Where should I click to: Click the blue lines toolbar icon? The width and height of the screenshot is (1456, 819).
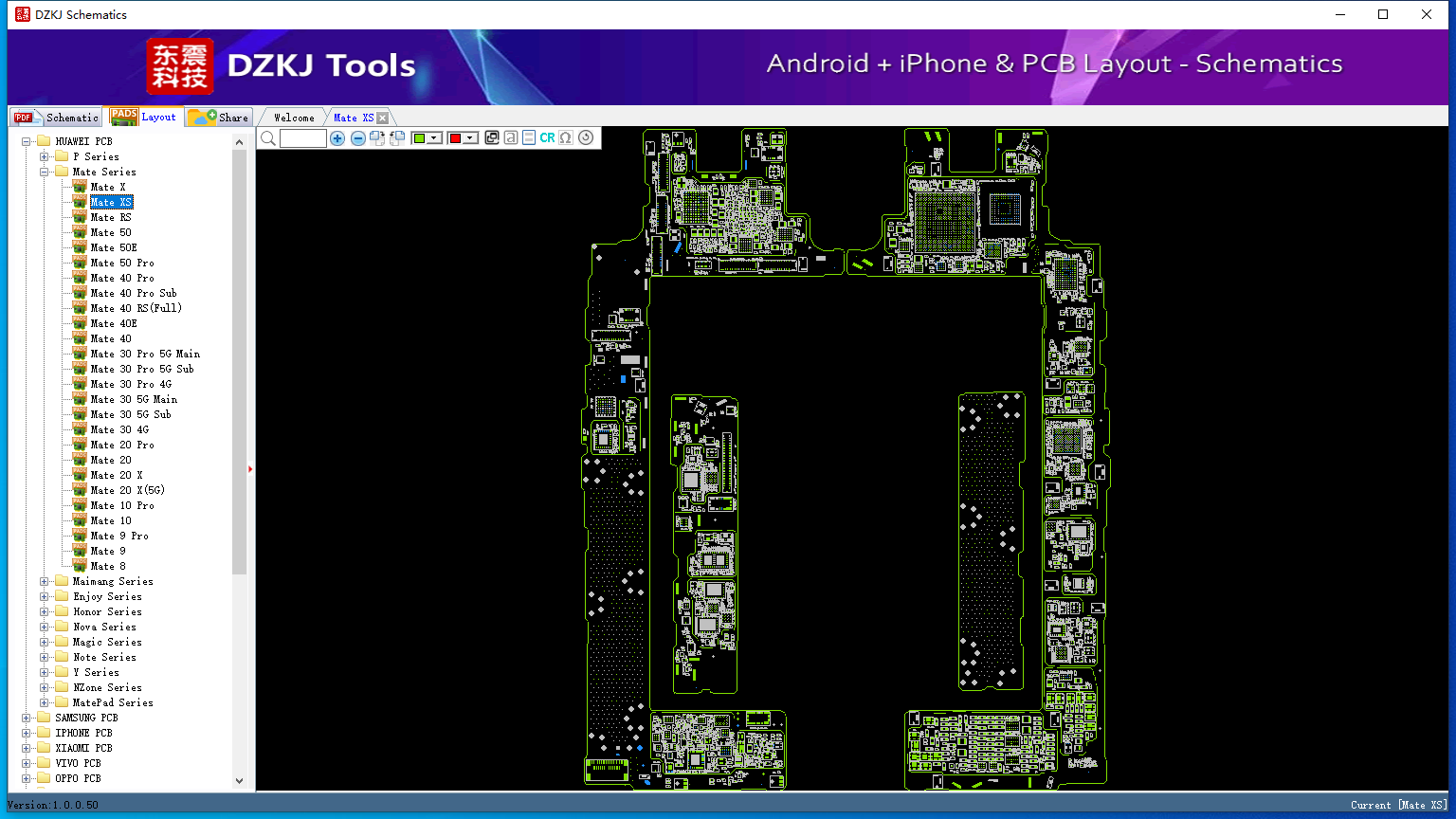[529, 138]
